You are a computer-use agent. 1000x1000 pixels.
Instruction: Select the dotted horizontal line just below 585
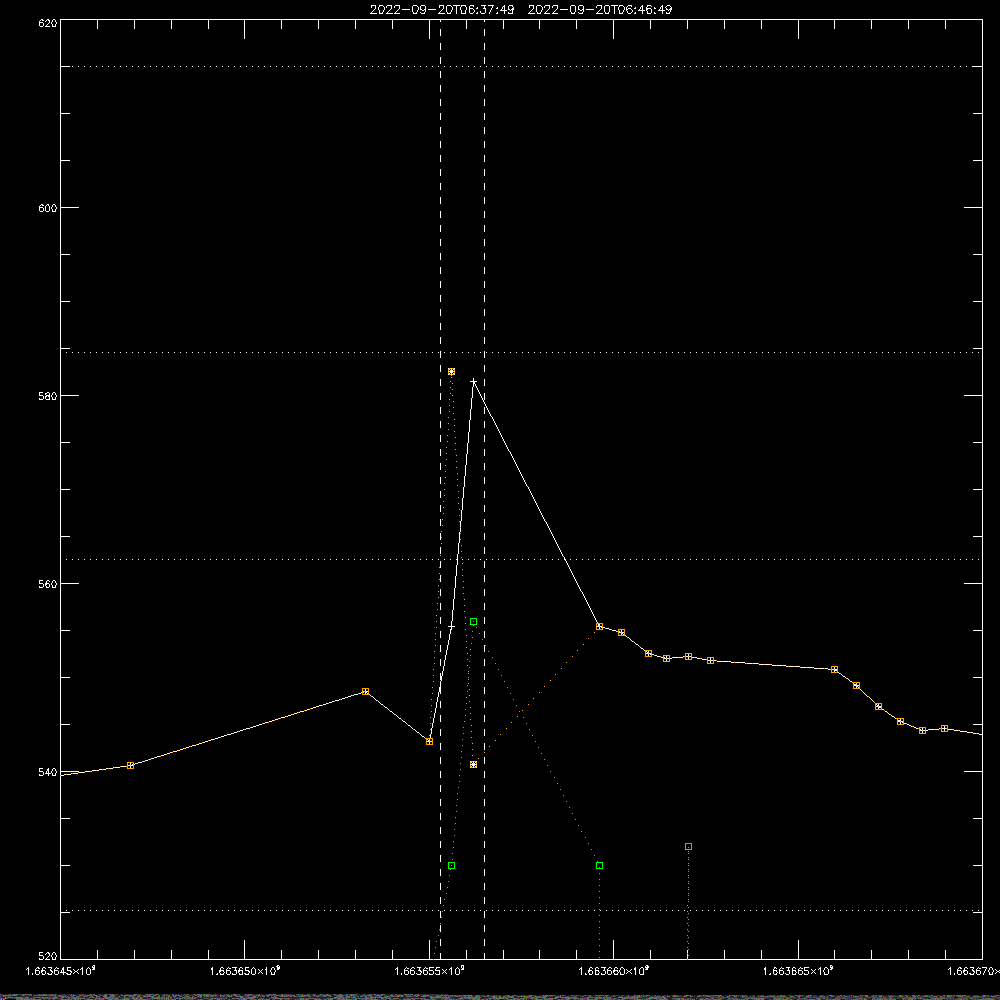click(521, 352)
